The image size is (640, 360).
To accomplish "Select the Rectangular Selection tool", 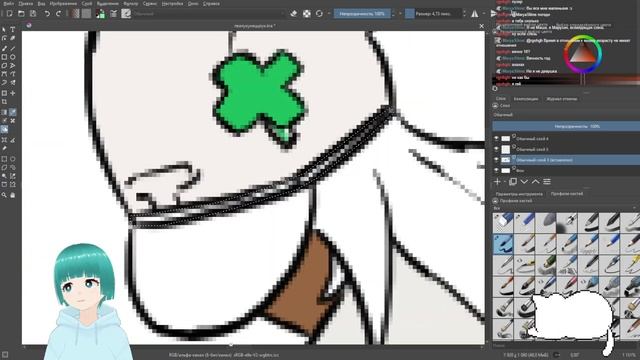I will [4, 159].
